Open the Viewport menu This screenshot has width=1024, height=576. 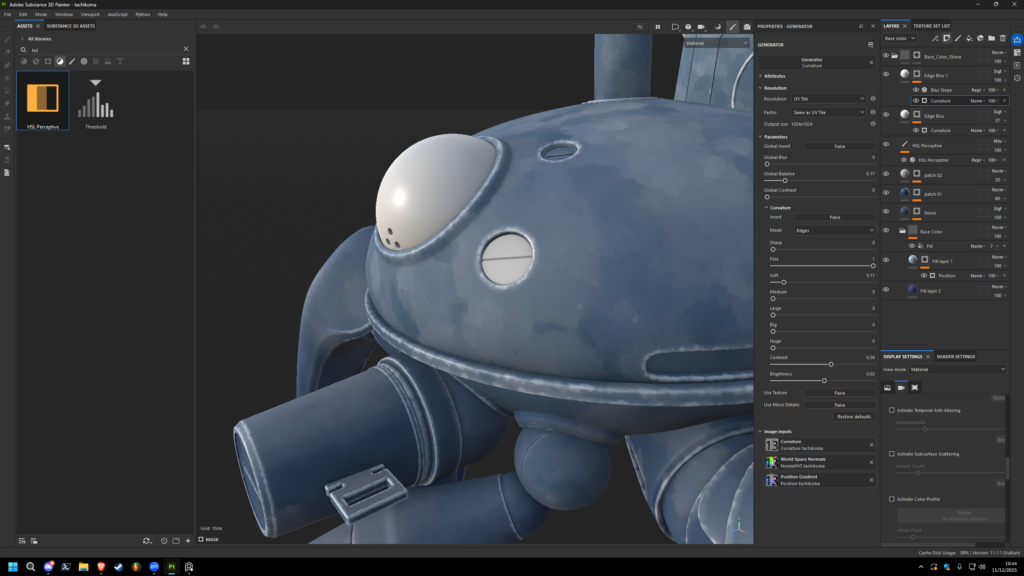[89, 15]
